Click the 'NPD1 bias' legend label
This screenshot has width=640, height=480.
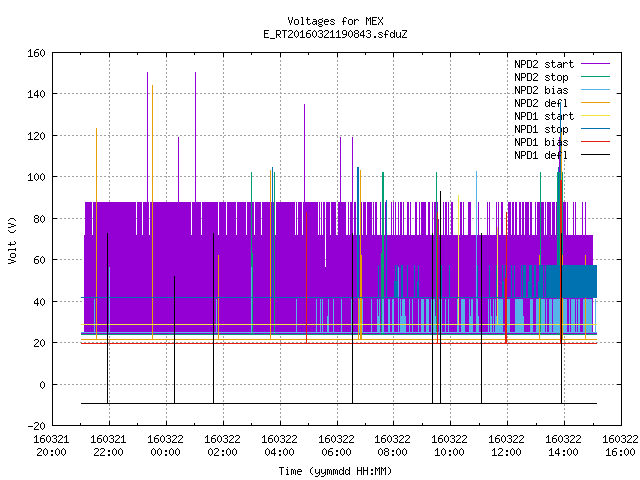(x=541, y=142)
